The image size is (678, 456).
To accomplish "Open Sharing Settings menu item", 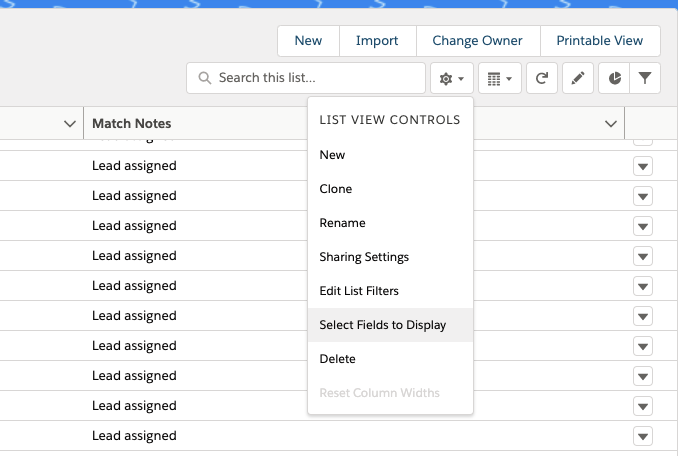I will (390, 257).
